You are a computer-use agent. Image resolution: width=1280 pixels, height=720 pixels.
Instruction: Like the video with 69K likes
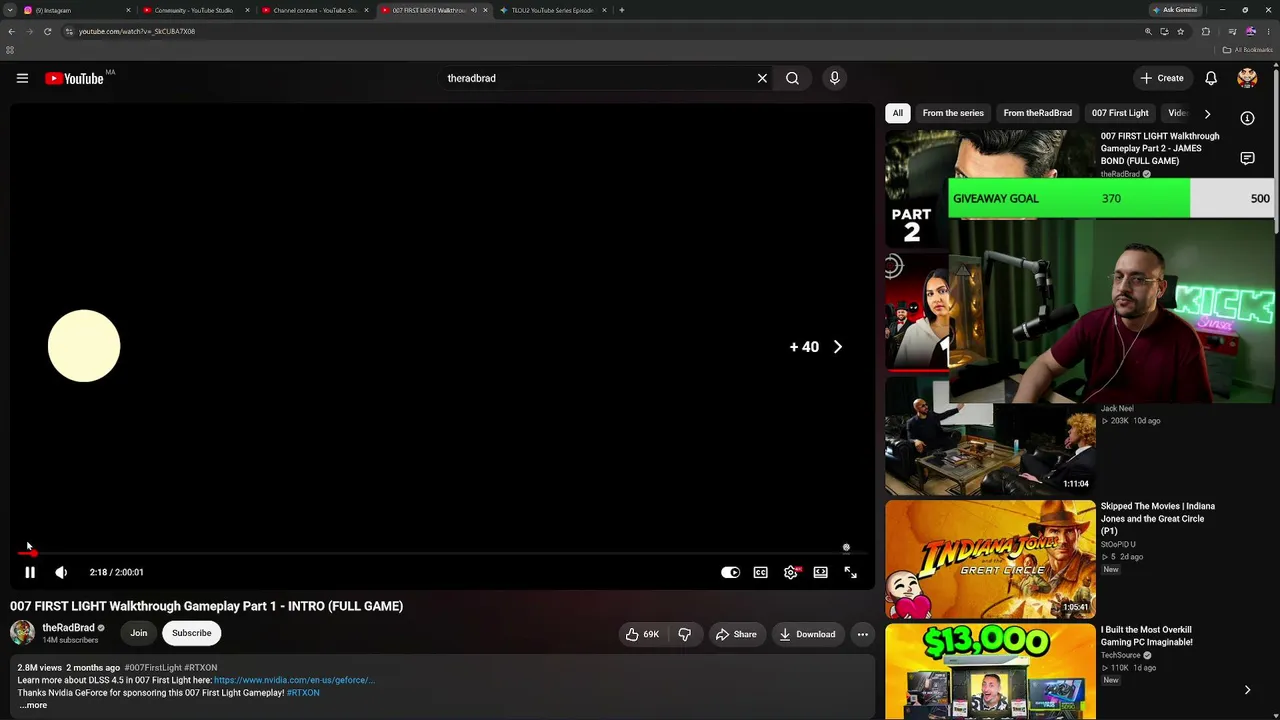(642, 634)
